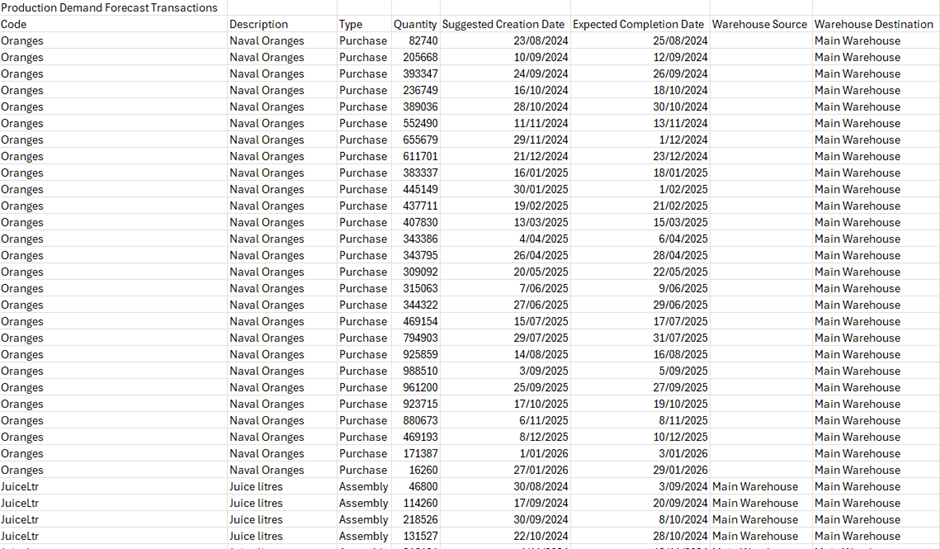This screenshot has width=940, height=549.
Task: Select the 'Expected Completion Date' header cell
Action: click(638, 24)
